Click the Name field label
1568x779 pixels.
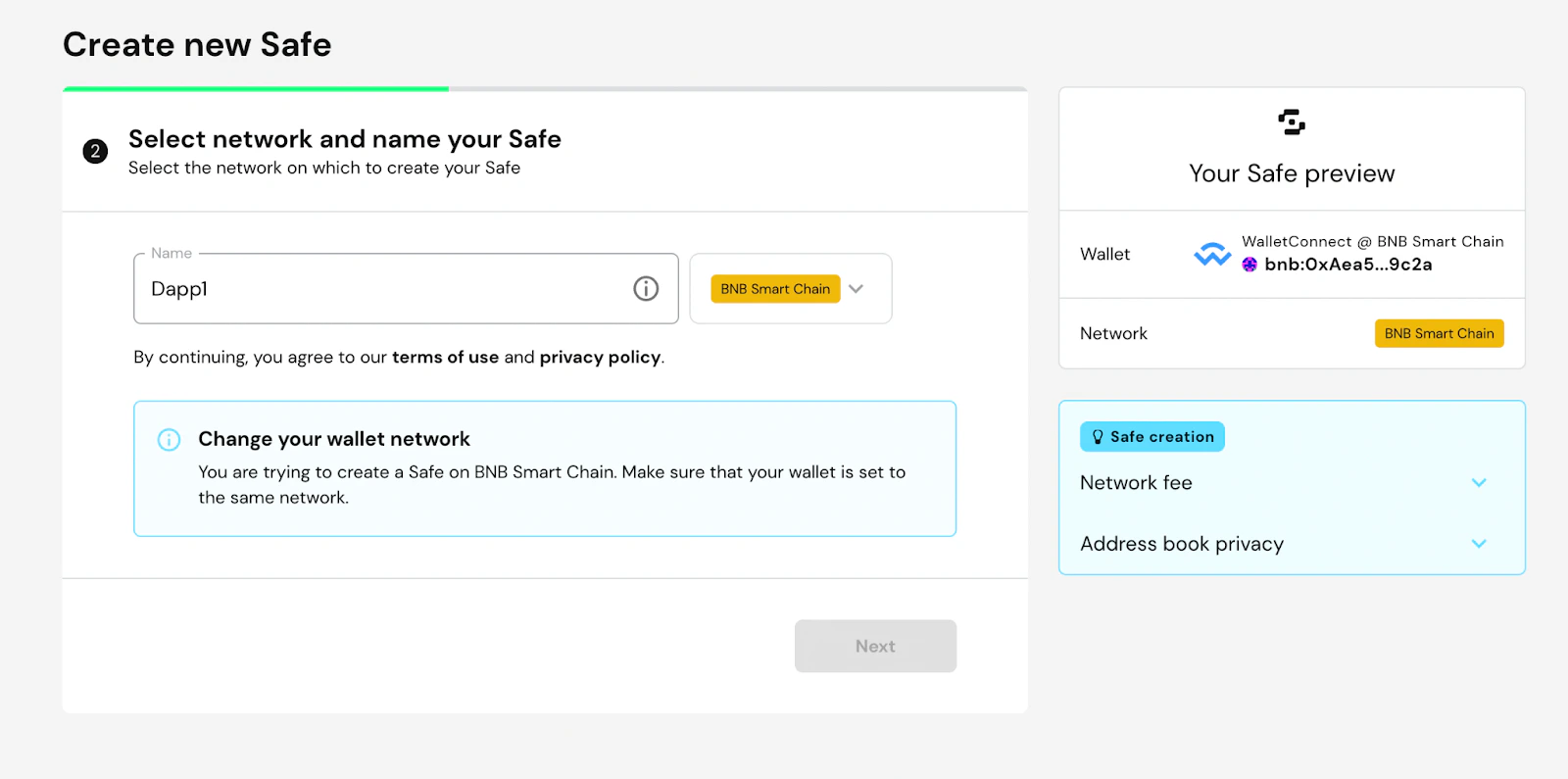click(171, 253)
